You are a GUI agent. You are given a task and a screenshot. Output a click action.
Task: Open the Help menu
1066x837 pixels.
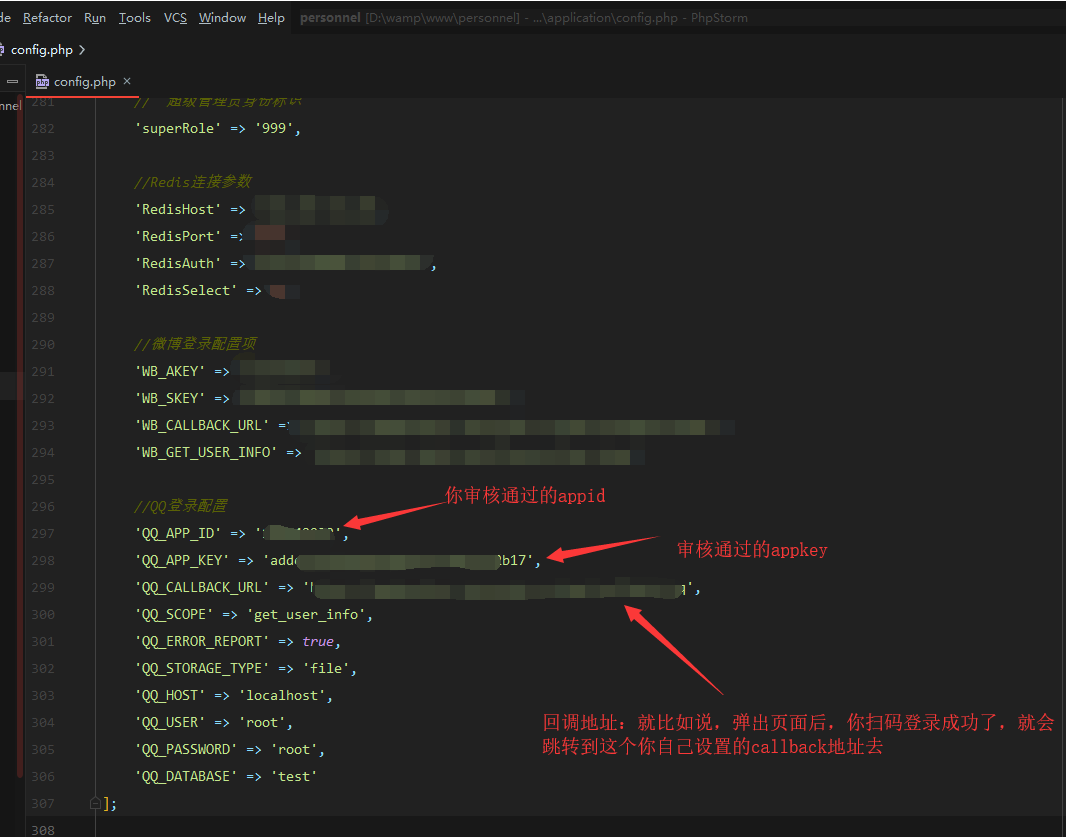271,17
